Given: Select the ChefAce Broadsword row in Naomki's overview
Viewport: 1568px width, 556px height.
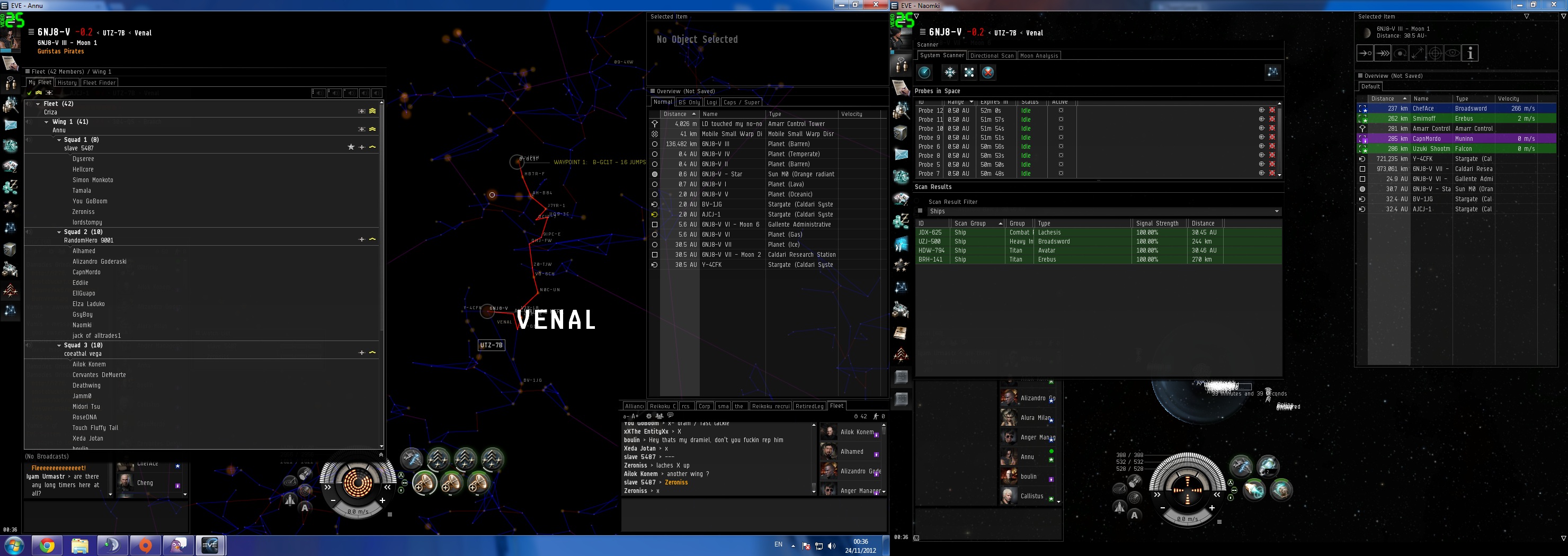Looking at the screenshot, I should point(1456,109).
